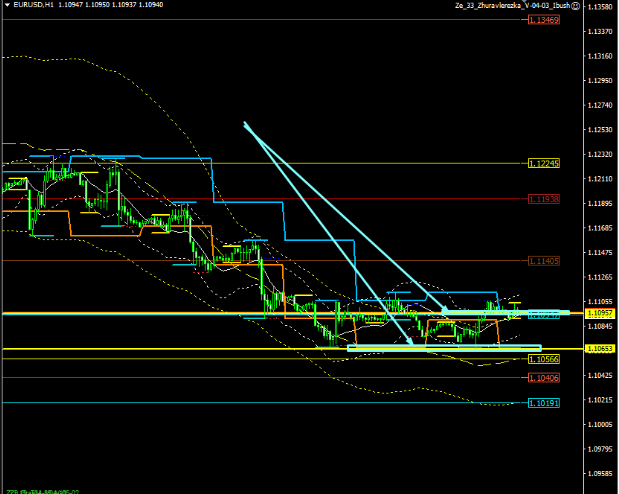
Task: Click 1.09795 on the price scale
Action: click(600, 449)
